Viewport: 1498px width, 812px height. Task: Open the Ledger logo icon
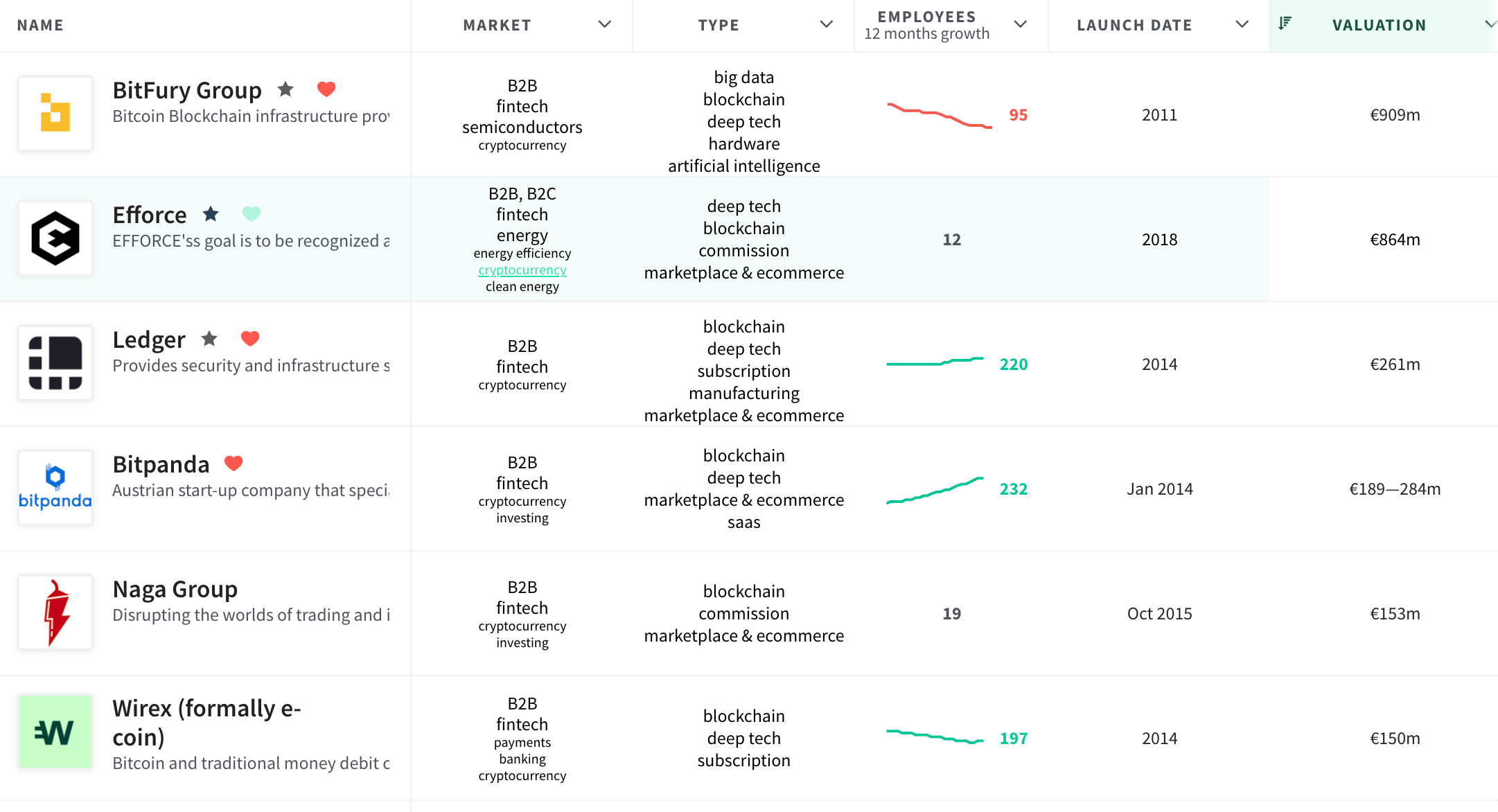click(x=55, y=363)
